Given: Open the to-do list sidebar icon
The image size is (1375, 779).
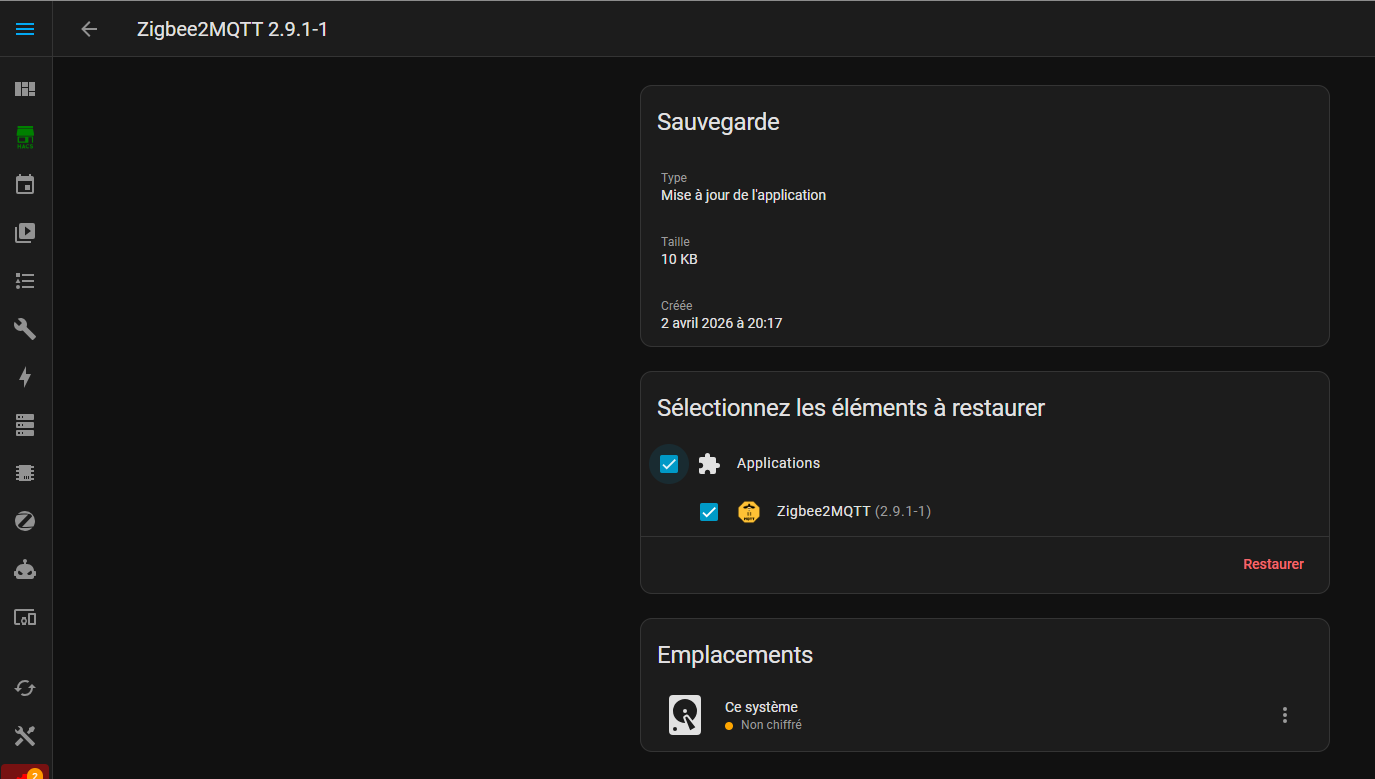Looking at the screenshot, I should [x=25, y=281].
